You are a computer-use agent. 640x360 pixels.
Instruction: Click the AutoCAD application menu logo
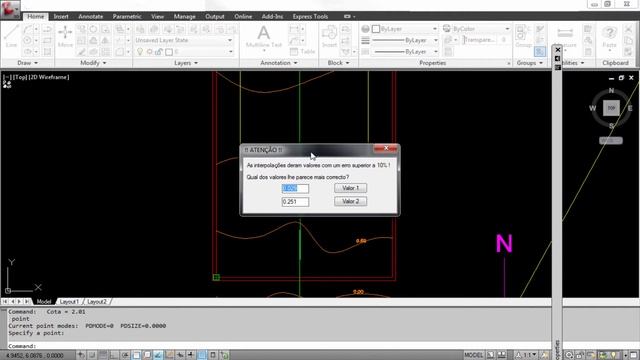tap(10, 9)
